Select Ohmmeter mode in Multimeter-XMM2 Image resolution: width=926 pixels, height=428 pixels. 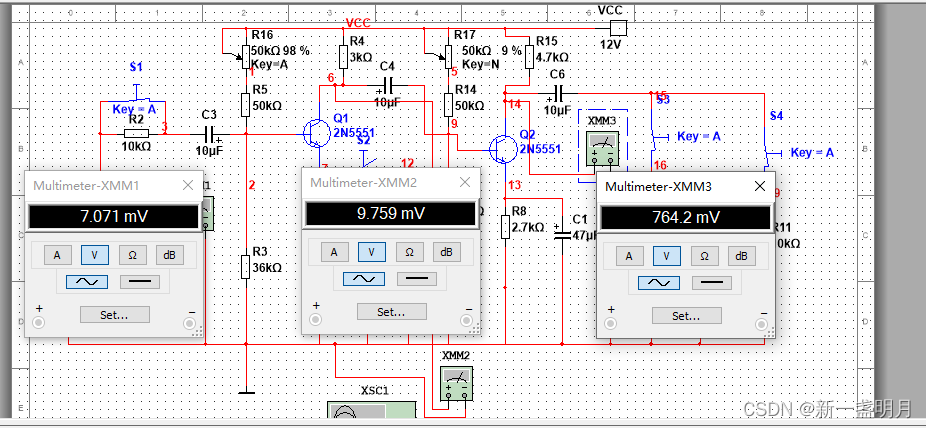410,252
